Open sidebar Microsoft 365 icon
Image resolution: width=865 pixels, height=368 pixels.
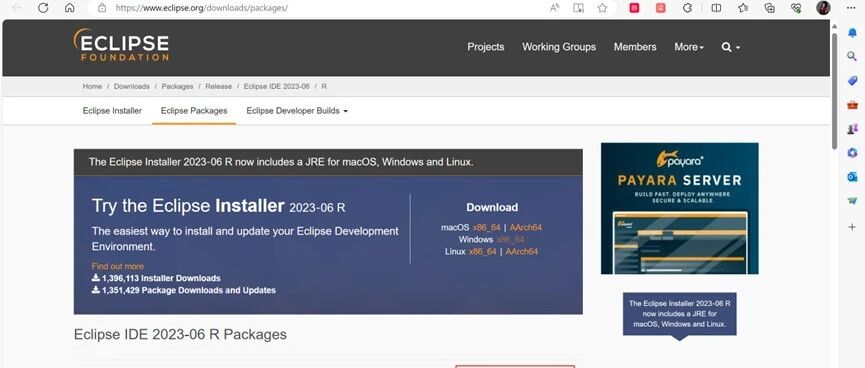852,153
